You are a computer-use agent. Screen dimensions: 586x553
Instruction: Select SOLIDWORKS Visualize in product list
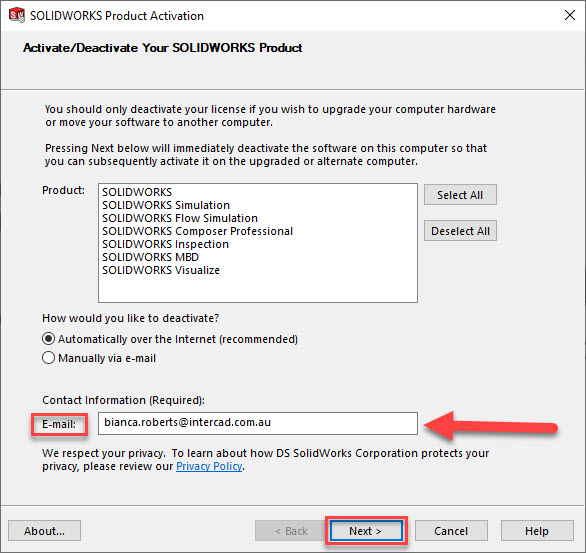point(161,270)
